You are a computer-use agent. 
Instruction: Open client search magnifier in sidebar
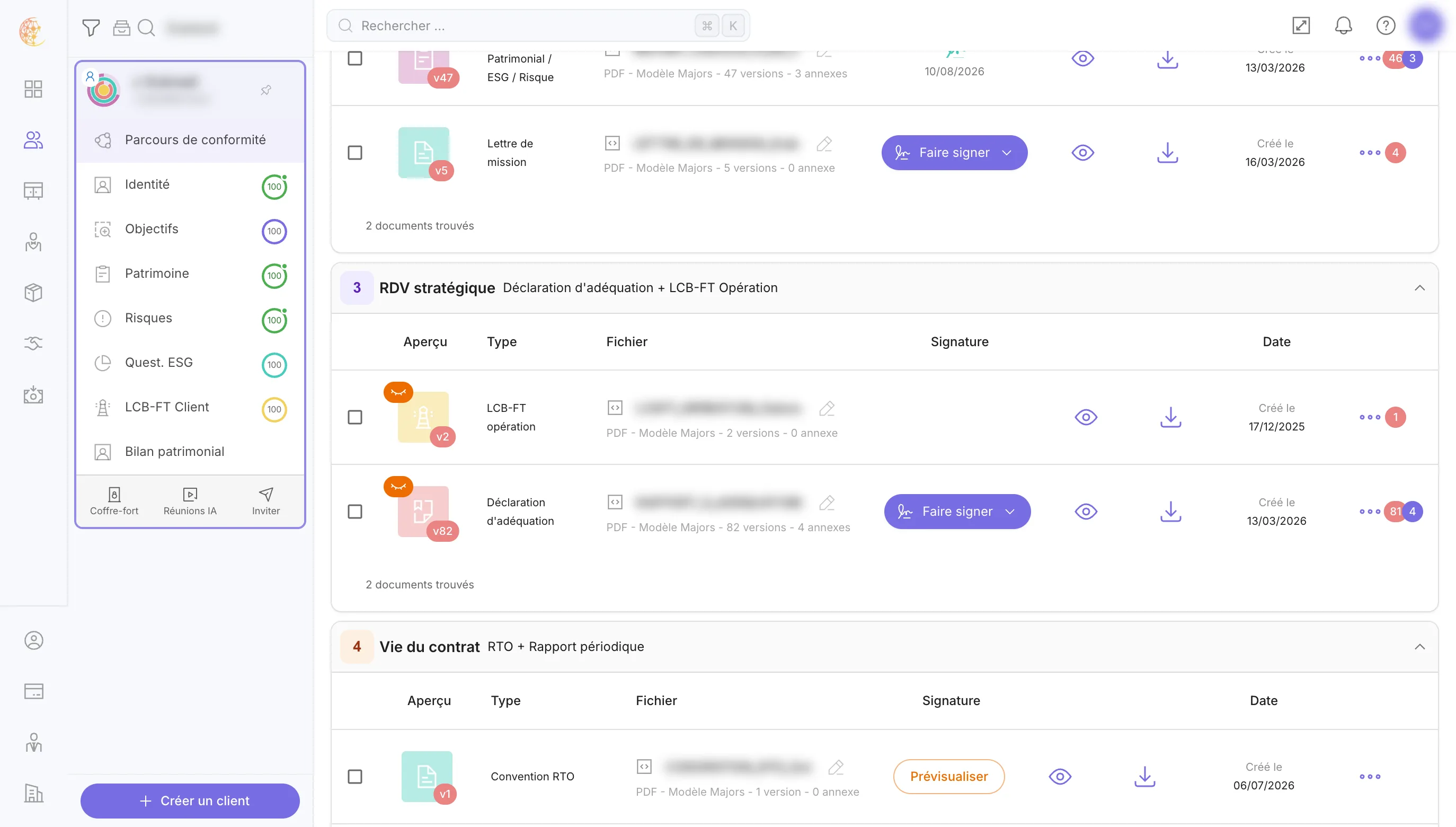146,27
